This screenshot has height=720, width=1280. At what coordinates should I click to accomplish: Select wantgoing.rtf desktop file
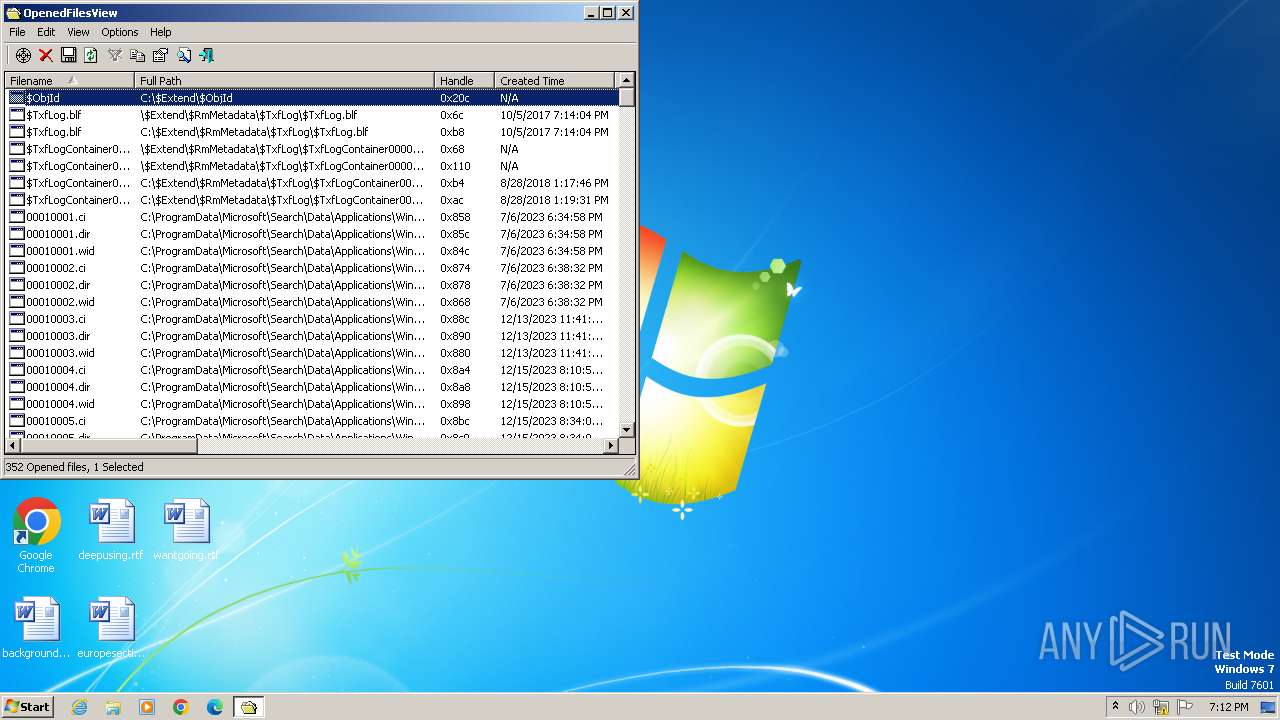[x=186, y=530]
